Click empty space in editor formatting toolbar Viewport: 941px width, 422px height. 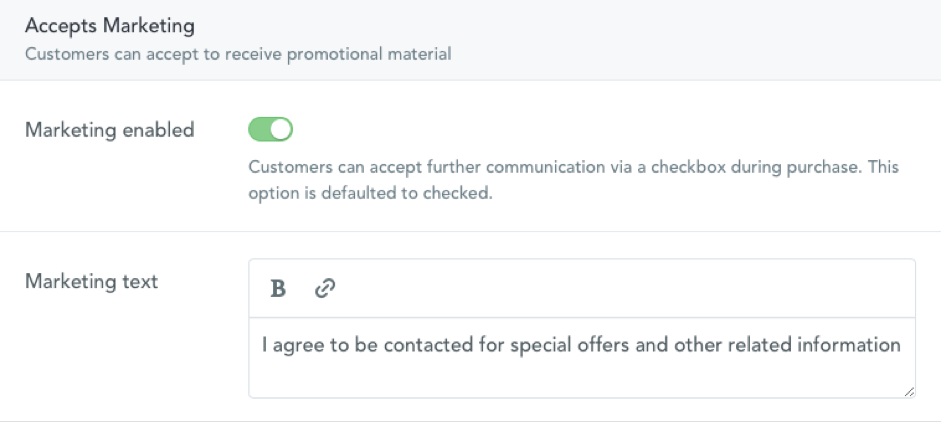624,289
